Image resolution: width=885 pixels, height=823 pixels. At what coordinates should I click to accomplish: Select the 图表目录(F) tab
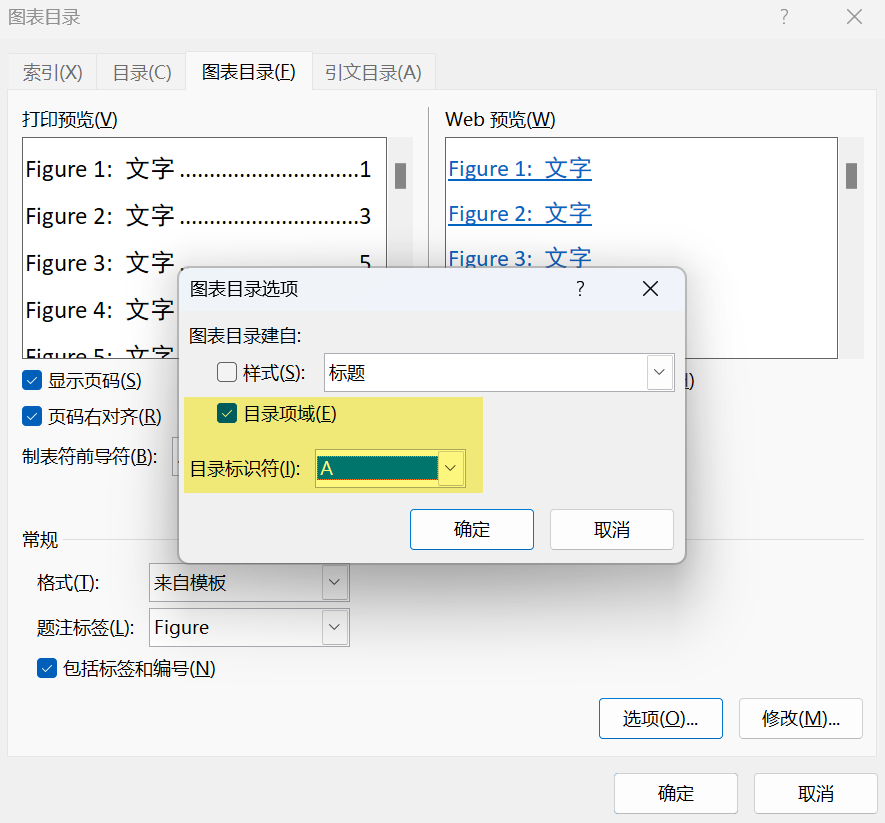pos(249,71)
